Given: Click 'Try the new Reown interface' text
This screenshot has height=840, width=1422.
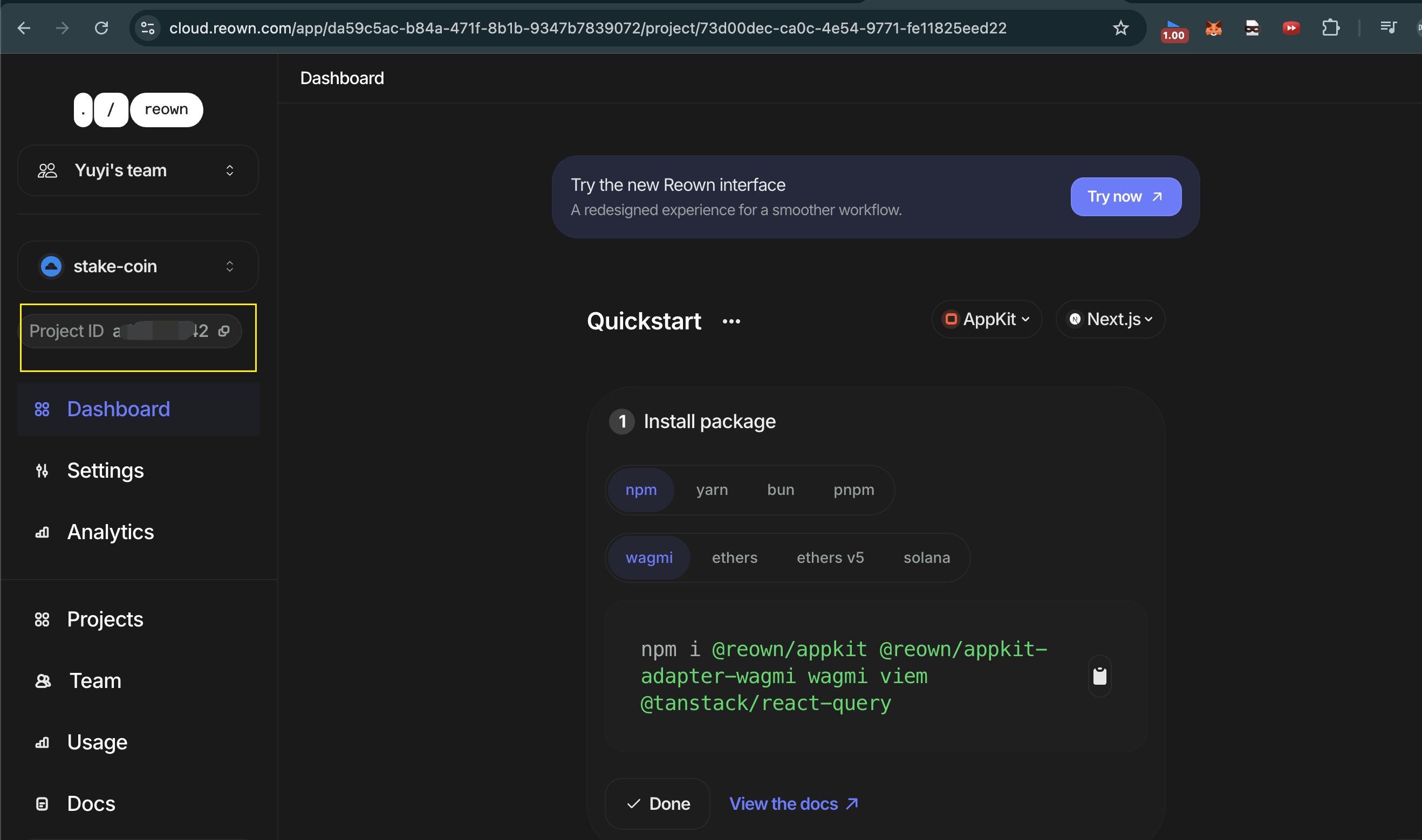Looking at the screenshot, I should coord(678,185).
